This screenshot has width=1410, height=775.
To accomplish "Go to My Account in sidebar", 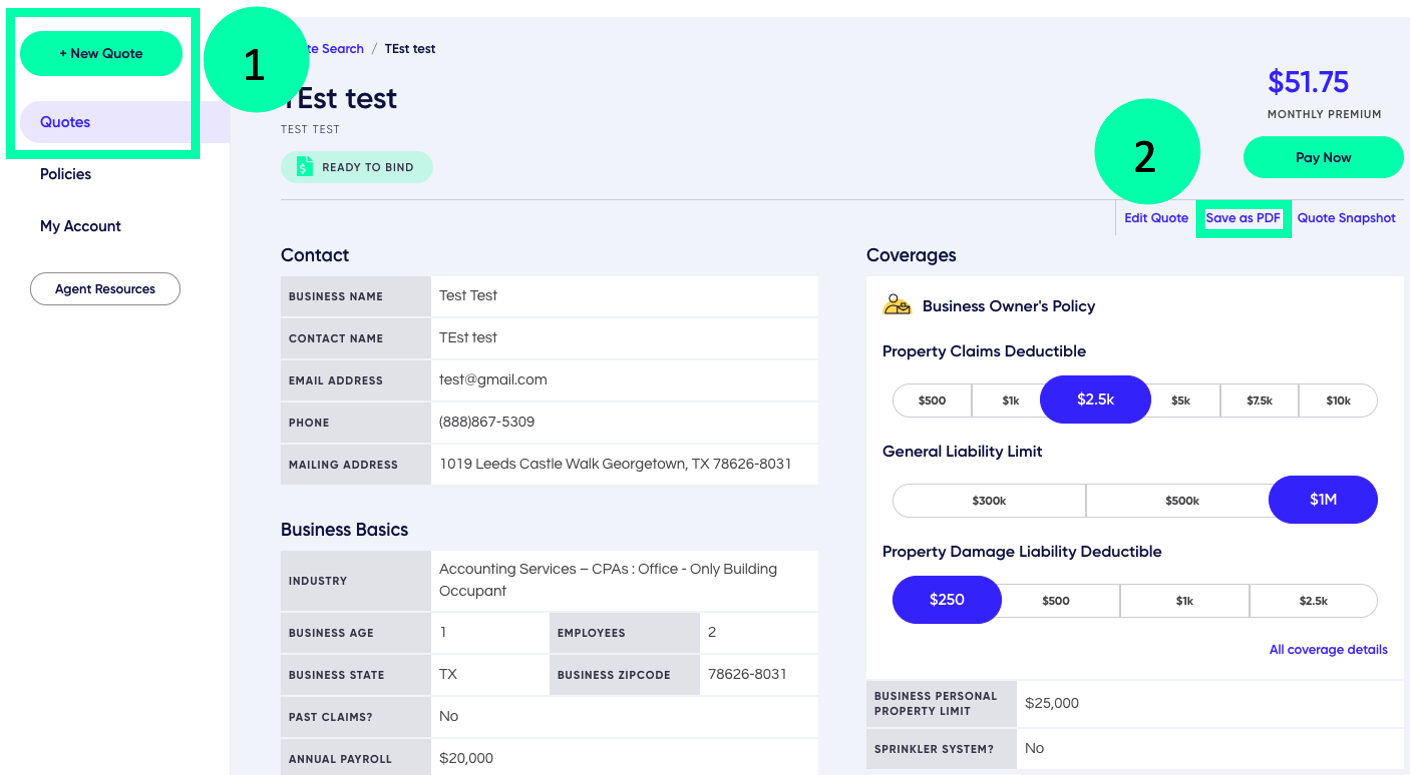I will [80, 226].
